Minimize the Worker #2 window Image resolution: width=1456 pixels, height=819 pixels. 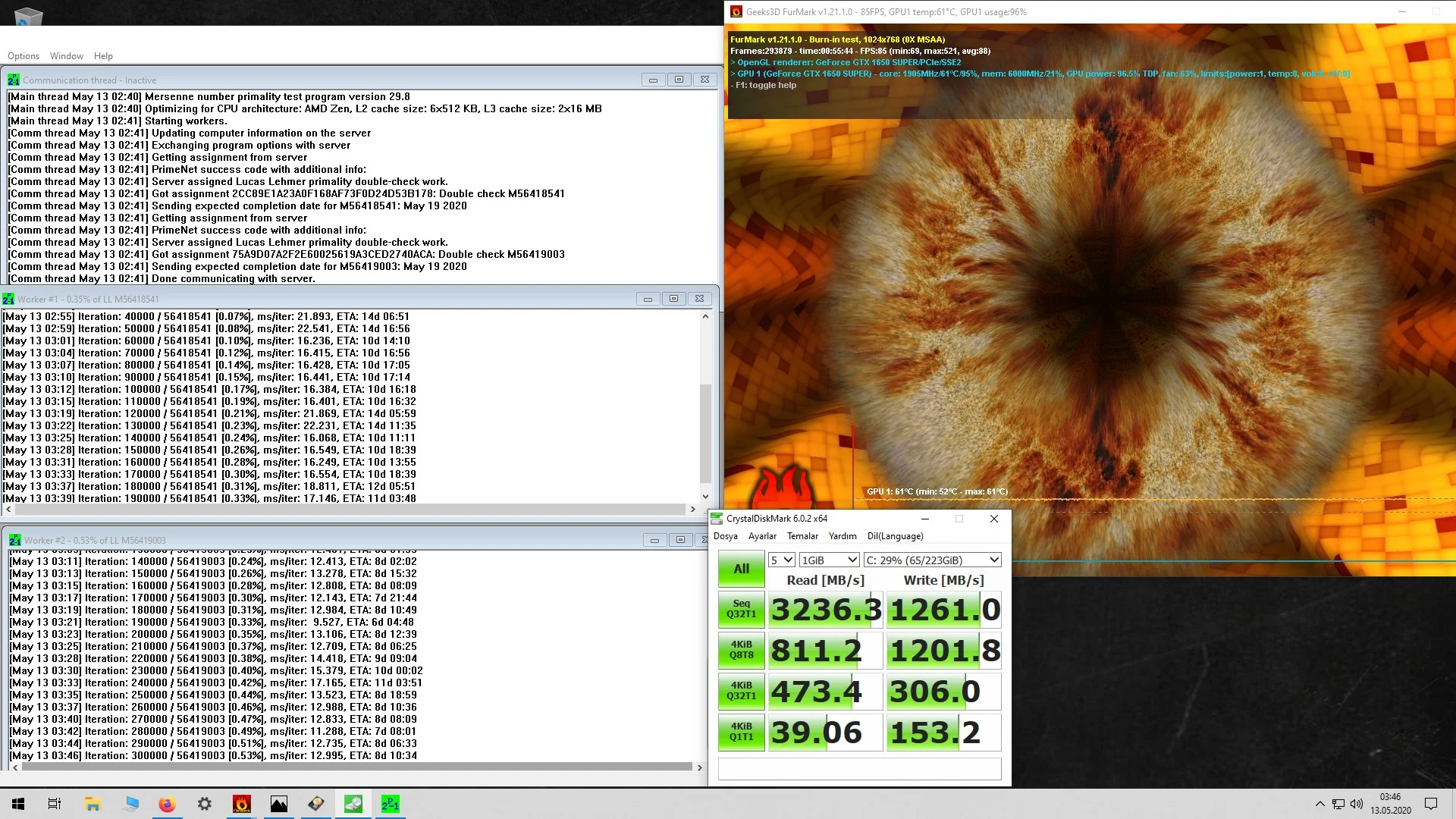[x=654, y=540]
